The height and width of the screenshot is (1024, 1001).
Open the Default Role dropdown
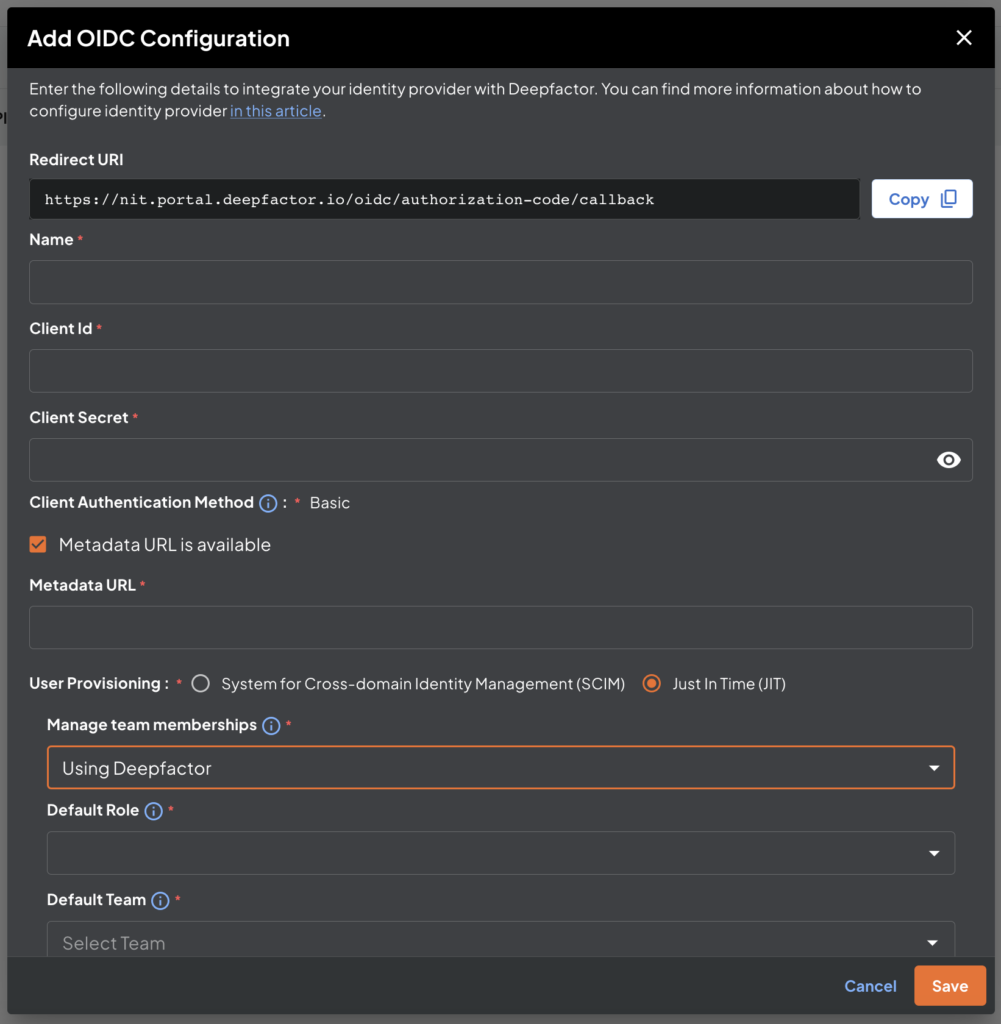coord(501,853)
